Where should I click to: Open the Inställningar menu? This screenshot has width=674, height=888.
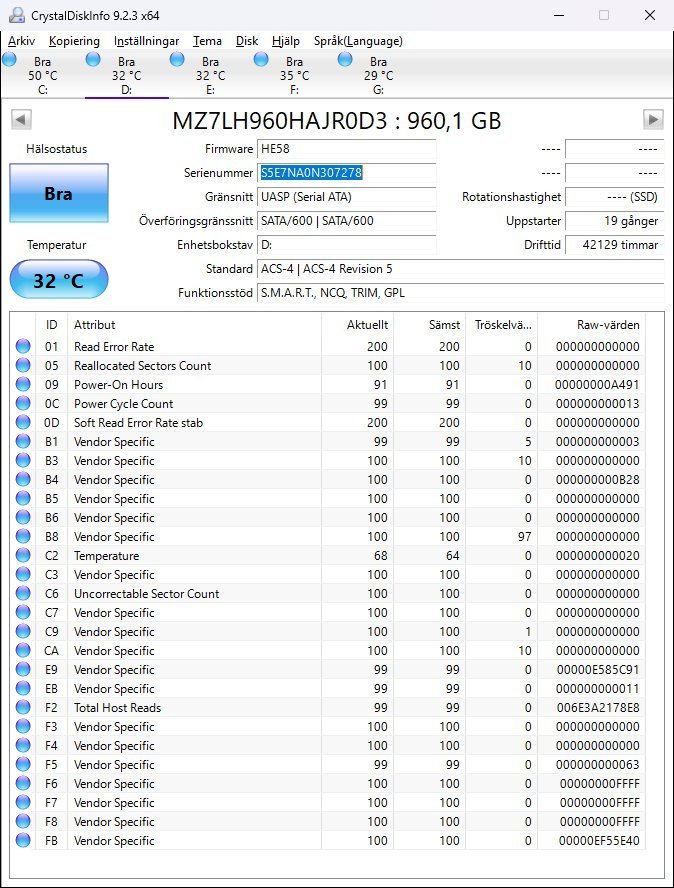(x=146, y=41)
